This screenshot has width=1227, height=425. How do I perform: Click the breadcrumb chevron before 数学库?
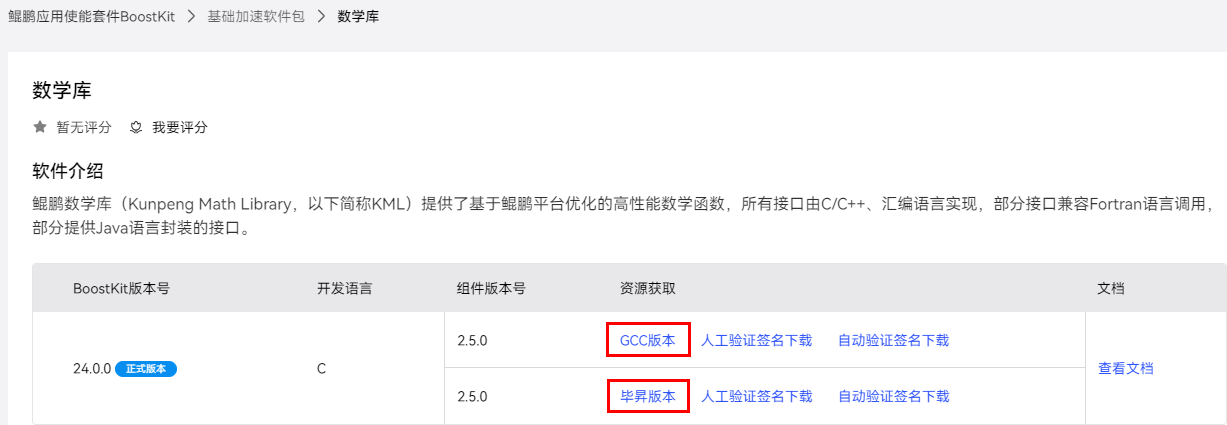[x=321, y=17]
